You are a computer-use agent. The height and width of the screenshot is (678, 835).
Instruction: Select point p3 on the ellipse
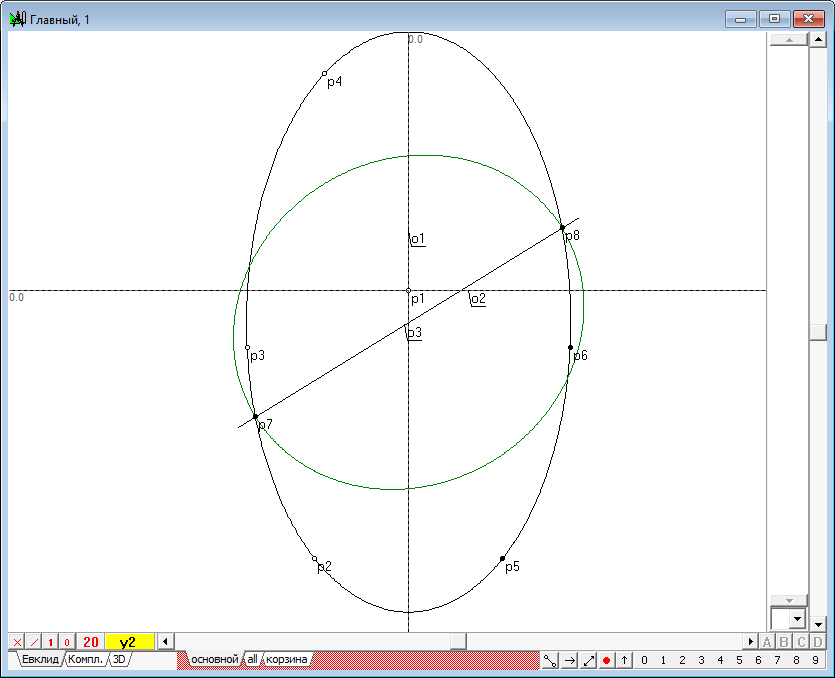click(247, 347)
